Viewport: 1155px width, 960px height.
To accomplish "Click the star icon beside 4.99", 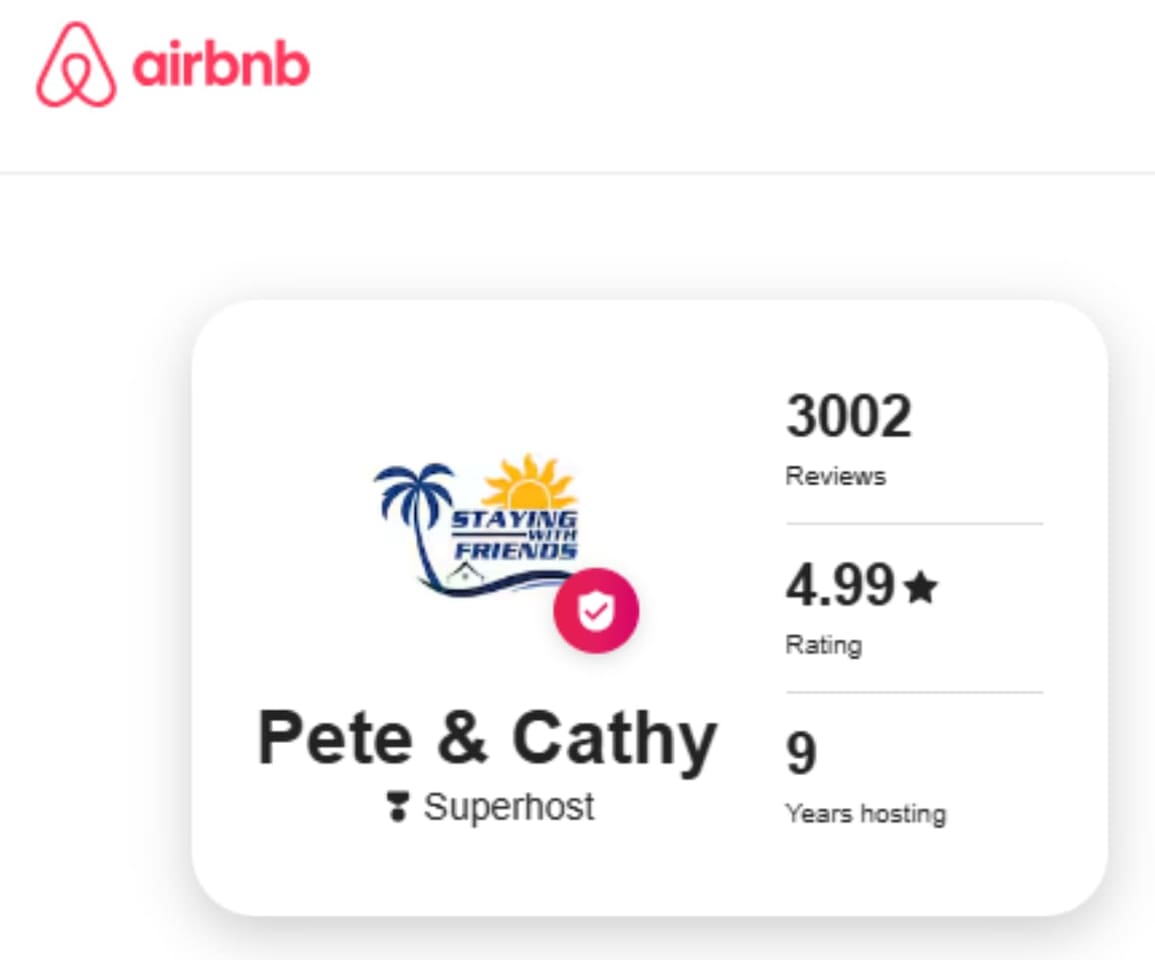I will click(x=919, y=589).
